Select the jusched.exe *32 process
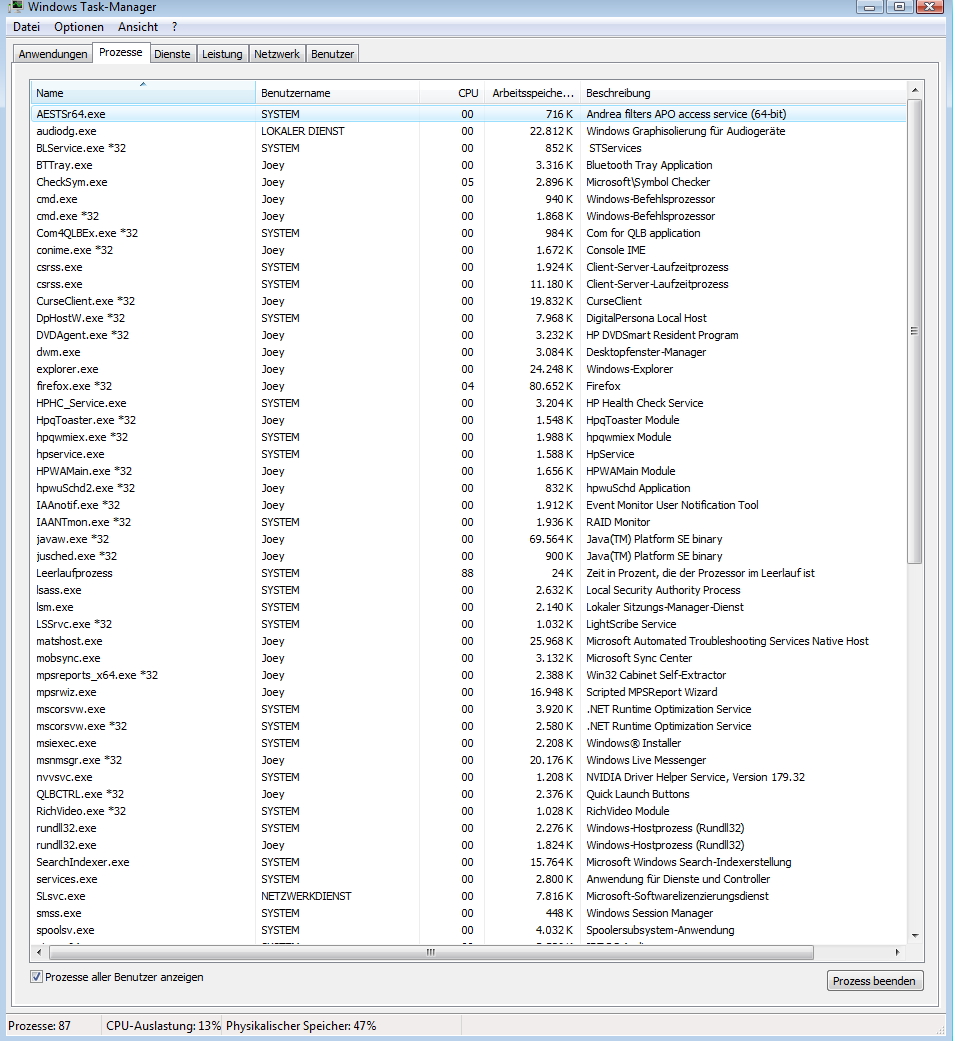This screenshot has height=1041, width=960. pyautogui.click(x=469, y=556)
